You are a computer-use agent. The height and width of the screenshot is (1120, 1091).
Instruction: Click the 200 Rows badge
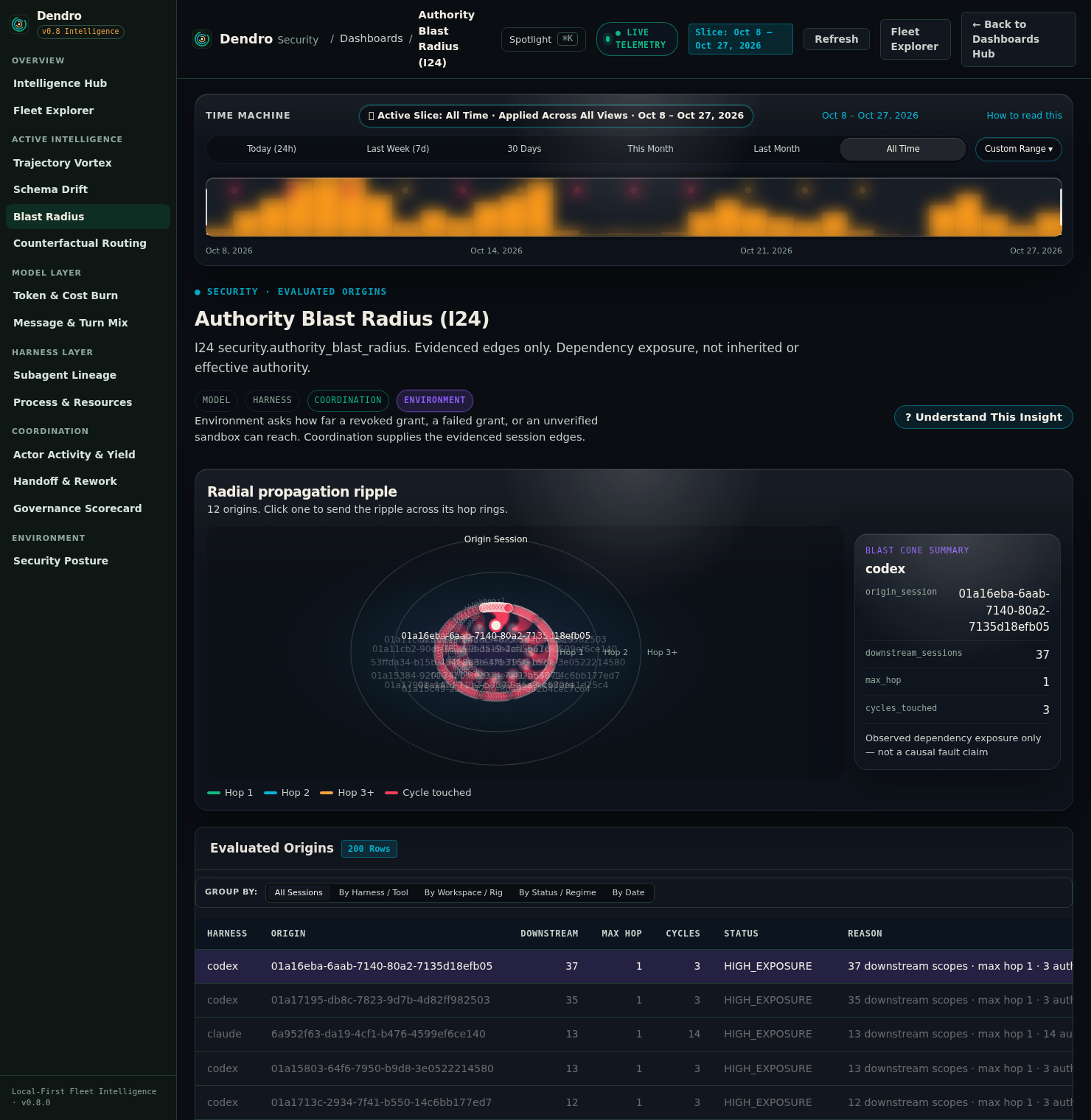click(369, 849)
